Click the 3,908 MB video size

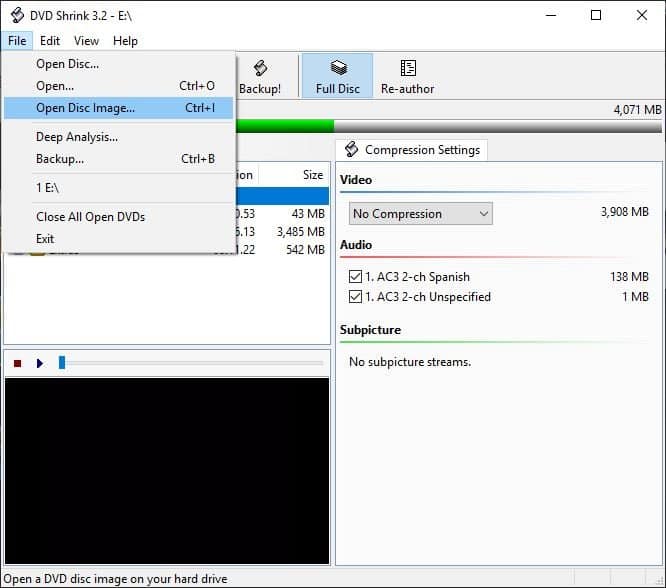click(x=625, y=212)
